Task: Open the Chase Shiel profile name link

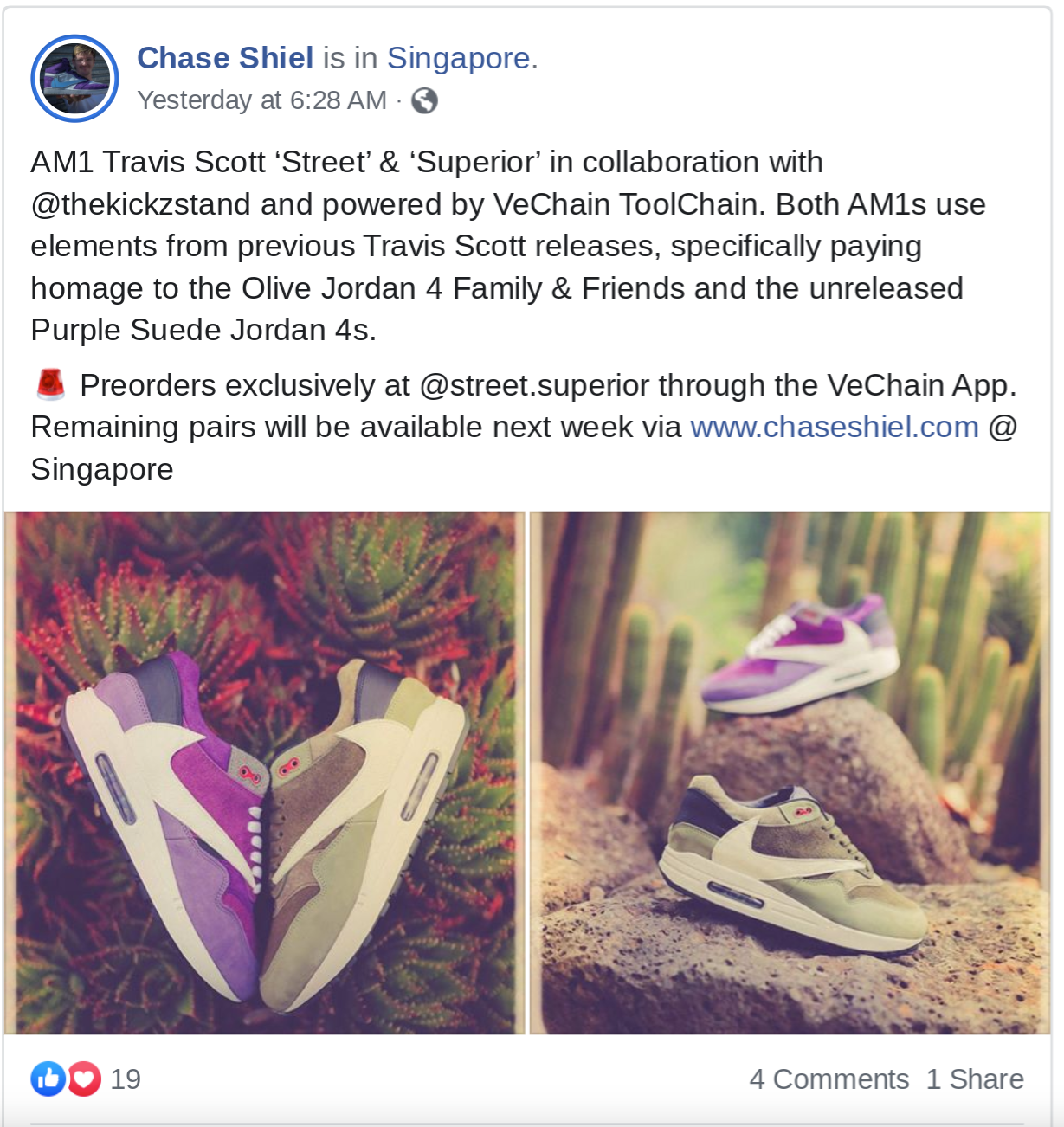Action: pos(225,58)
